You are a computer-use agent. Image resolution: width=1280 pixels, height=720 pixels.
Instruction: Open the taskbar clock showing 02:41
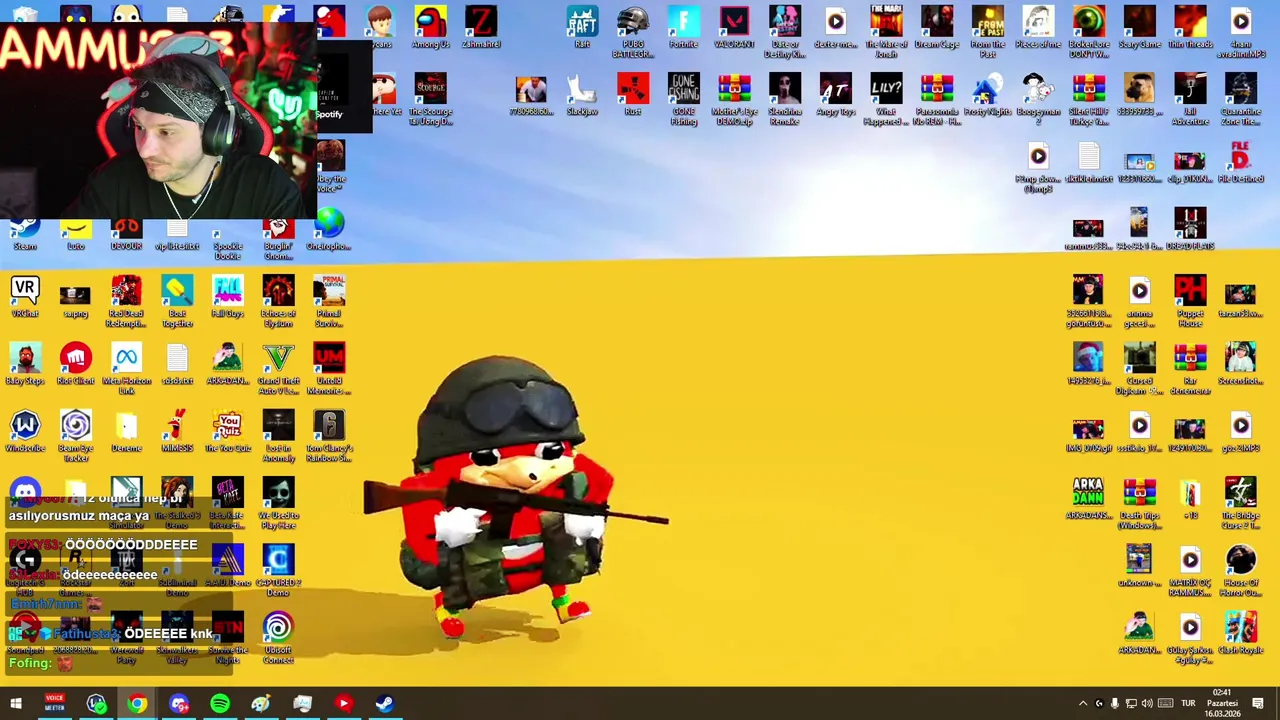point(1222,704)
